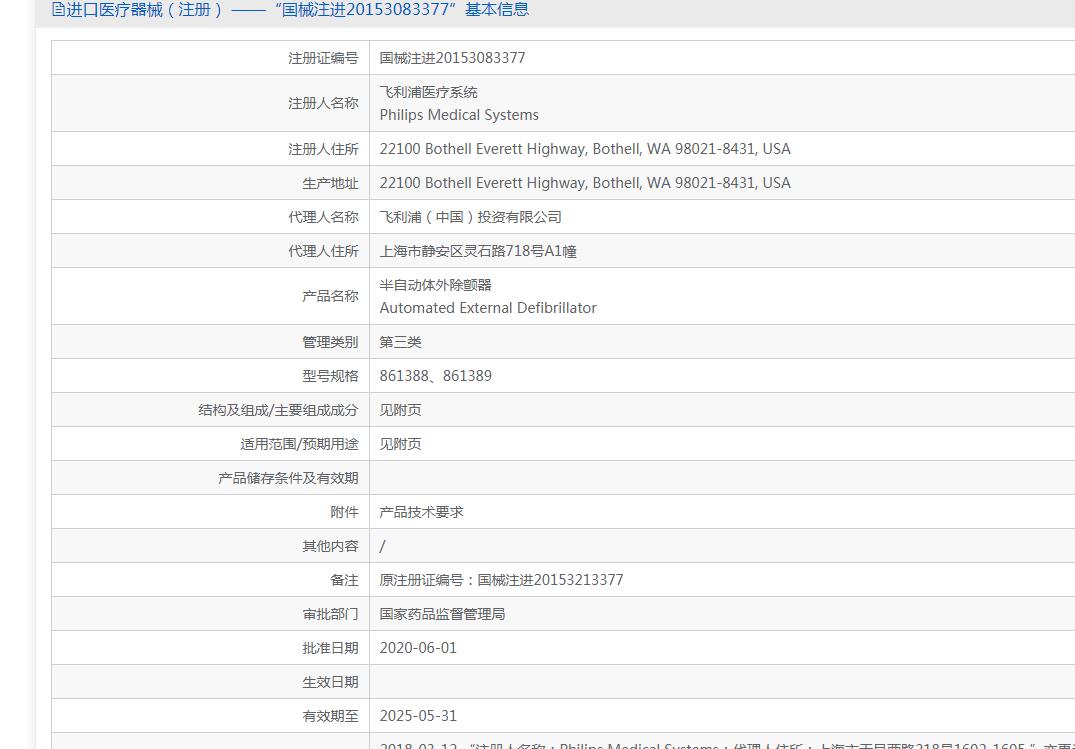The image size is (1075, 749).
Task: Select the label "注册人住所"
Action: point(323,149)
